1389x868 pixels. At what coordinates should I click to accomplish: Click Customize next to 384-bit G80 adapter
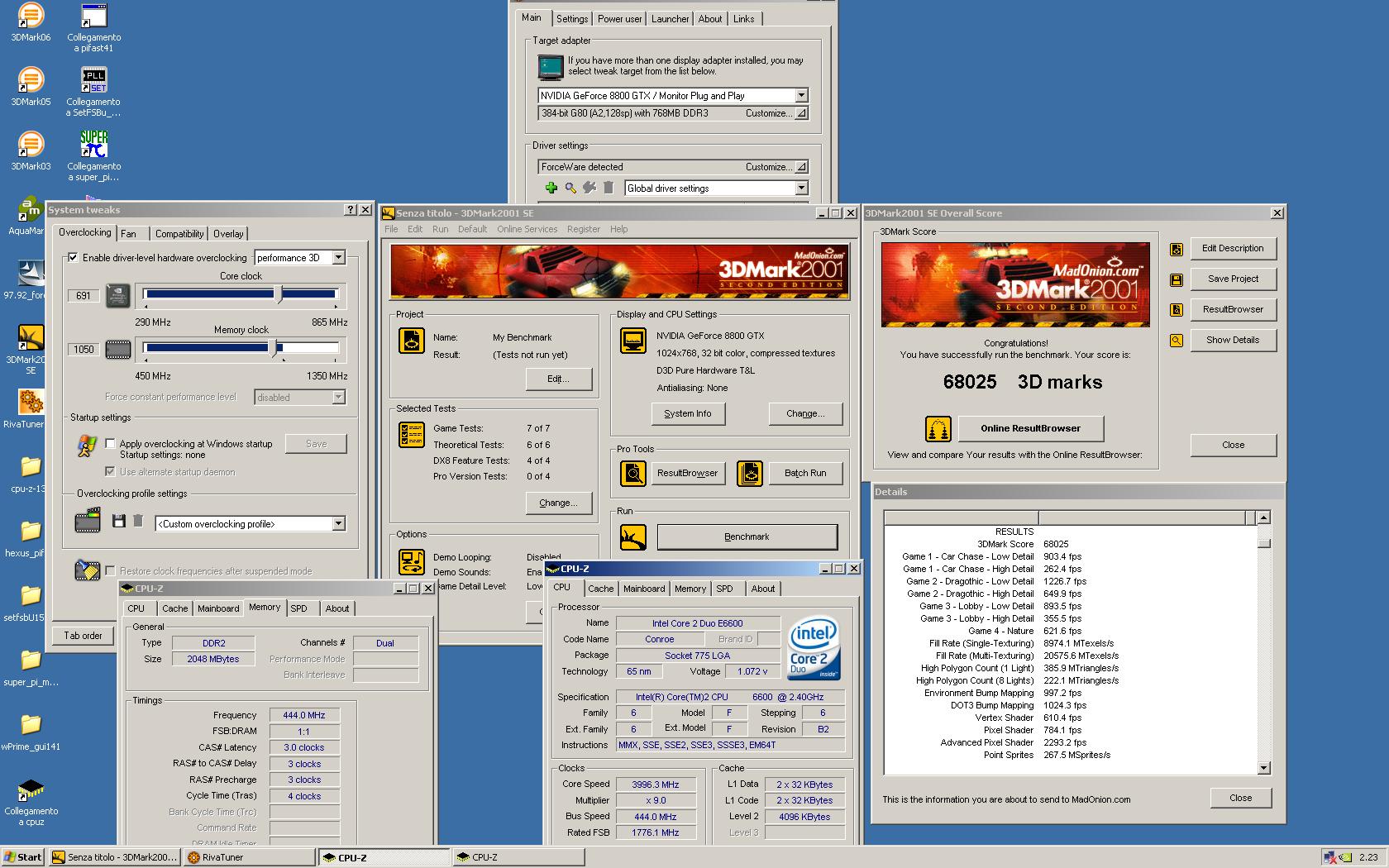click(x=776, y=113)
